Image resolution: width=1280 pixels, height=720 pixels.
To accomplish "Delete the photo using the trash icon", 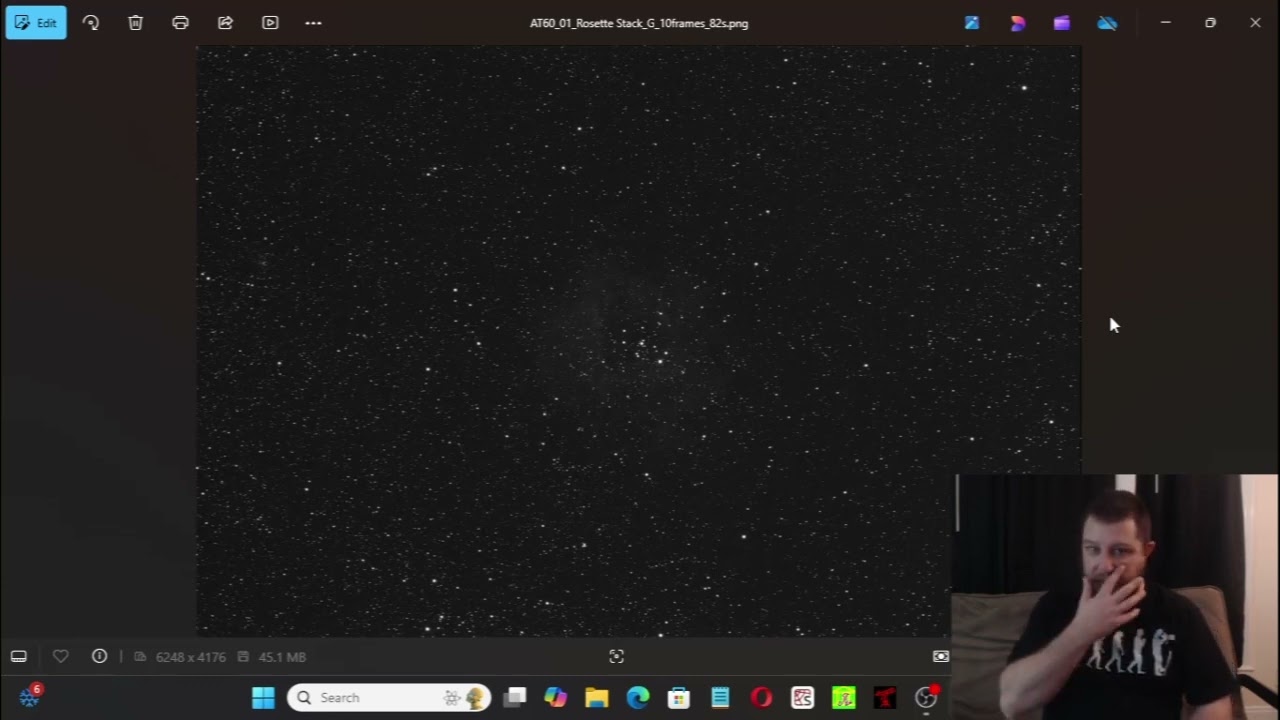I will point(136,23).
